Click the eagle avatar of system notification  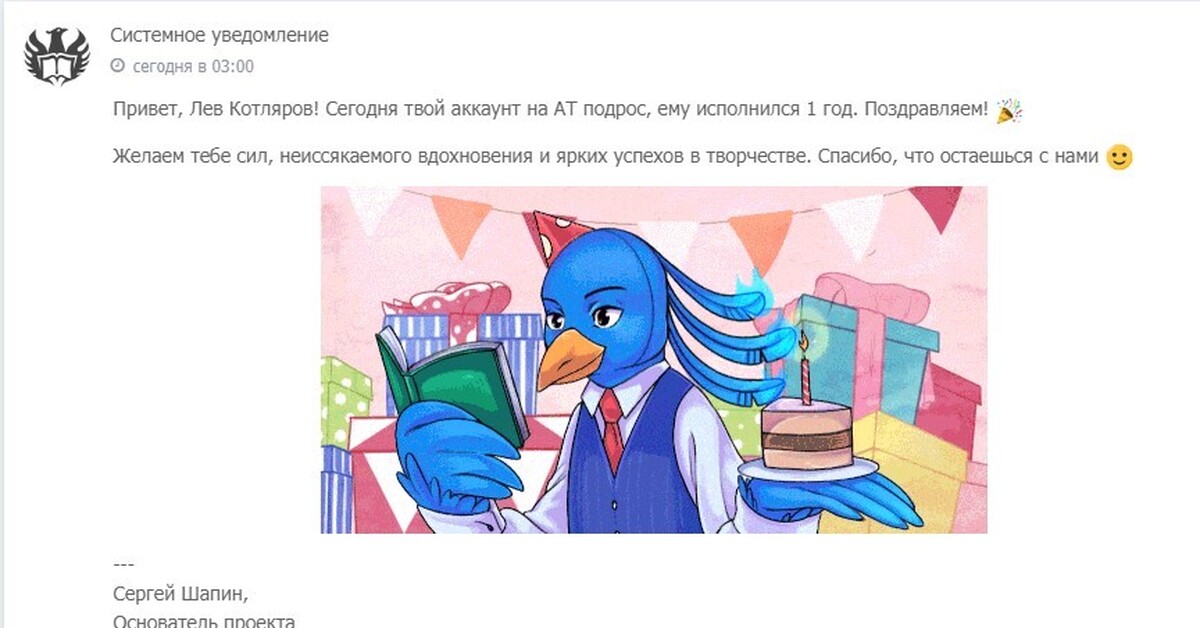(x=57, y=55)
